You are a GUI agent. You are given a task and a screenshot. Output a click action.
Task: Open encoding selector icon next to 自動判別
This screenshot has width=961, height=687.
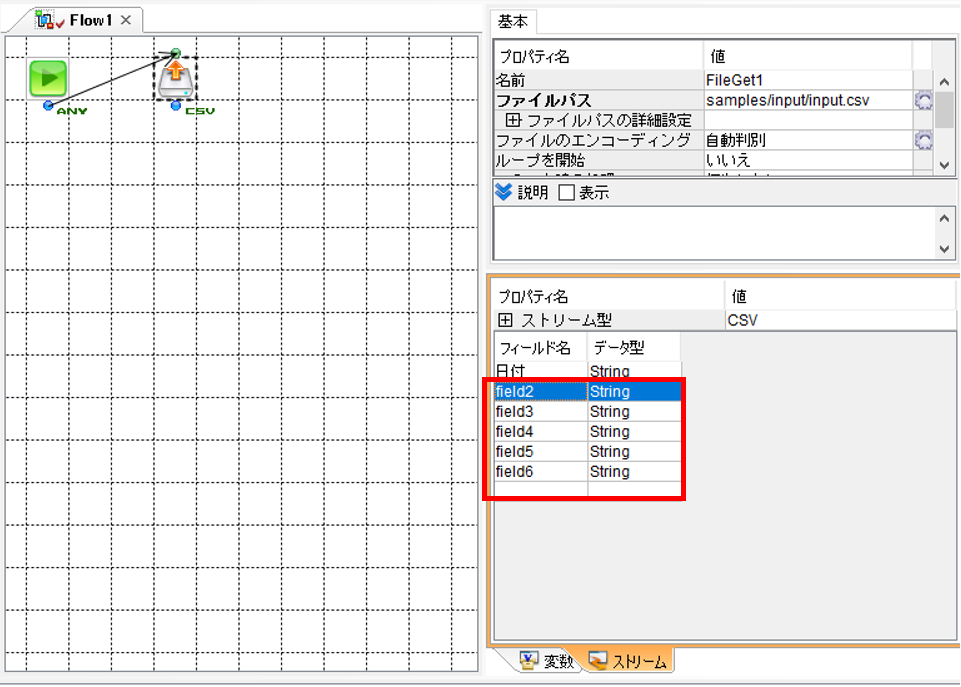pos(923,140)
